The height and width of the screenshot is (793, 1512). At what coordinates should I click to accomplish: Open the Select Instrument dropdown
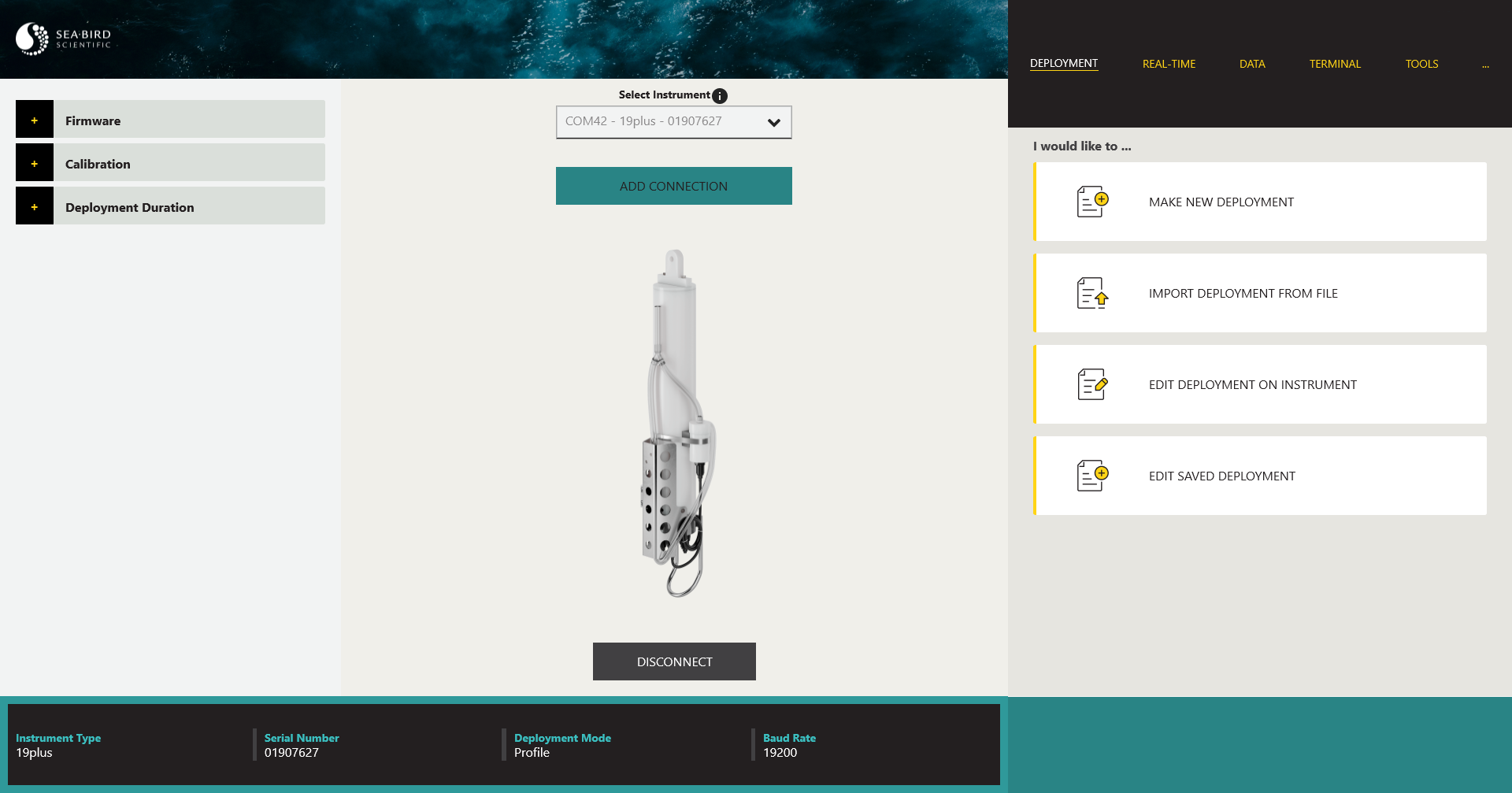click(x=673, y=122)
